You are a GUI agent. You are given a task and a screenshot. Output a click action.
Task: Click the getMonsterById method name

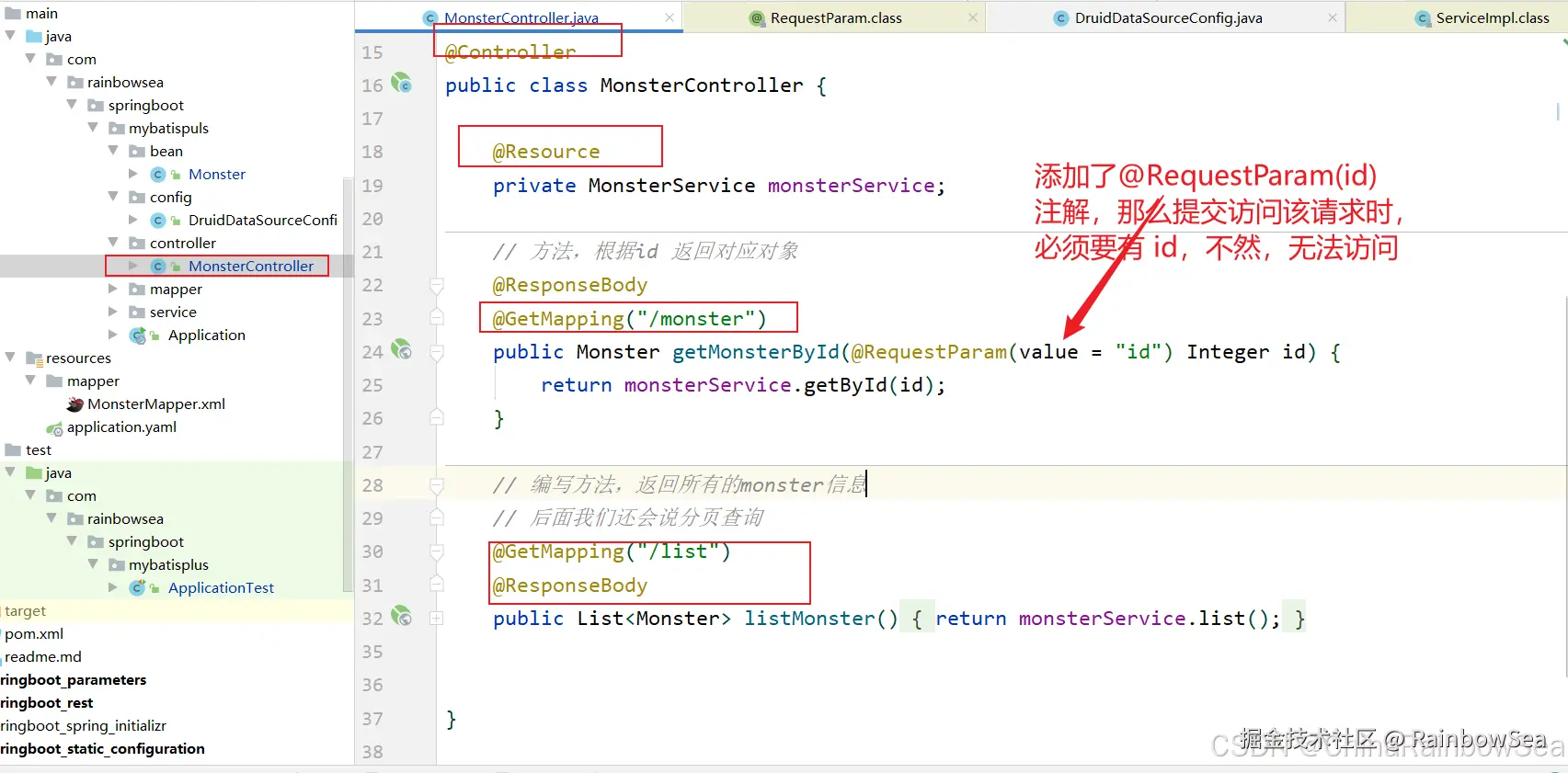click(756, 352)
